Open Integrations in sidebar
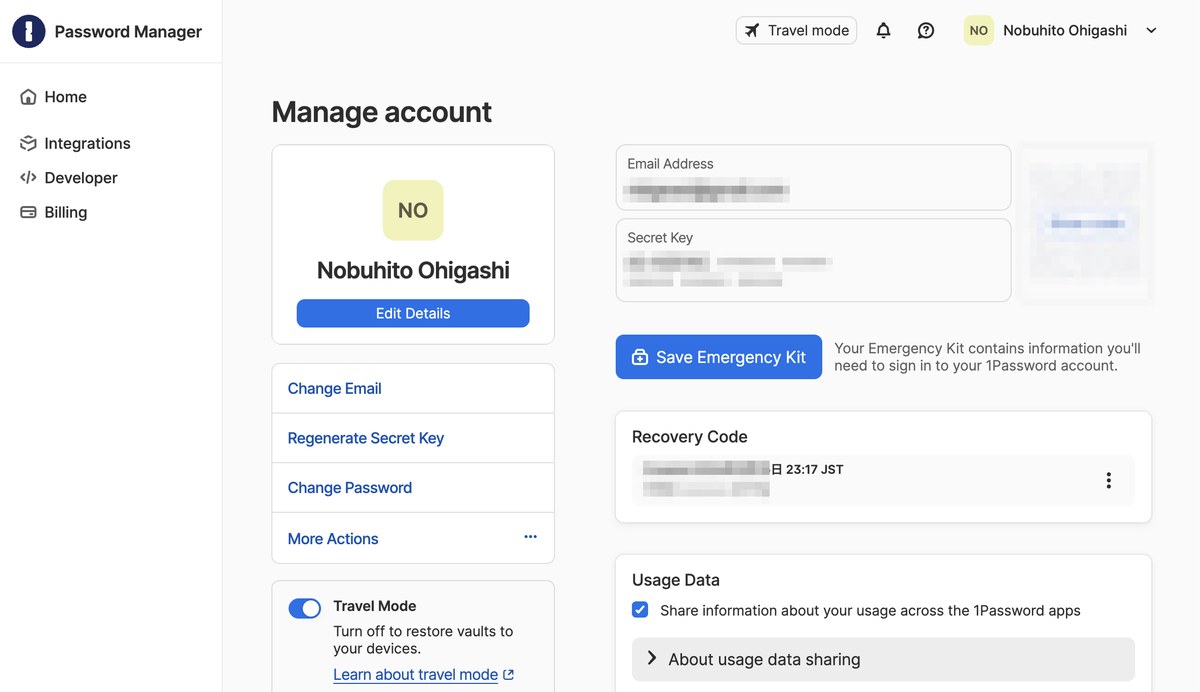The height and width of the screenshot is (692, 1200). 76,143
